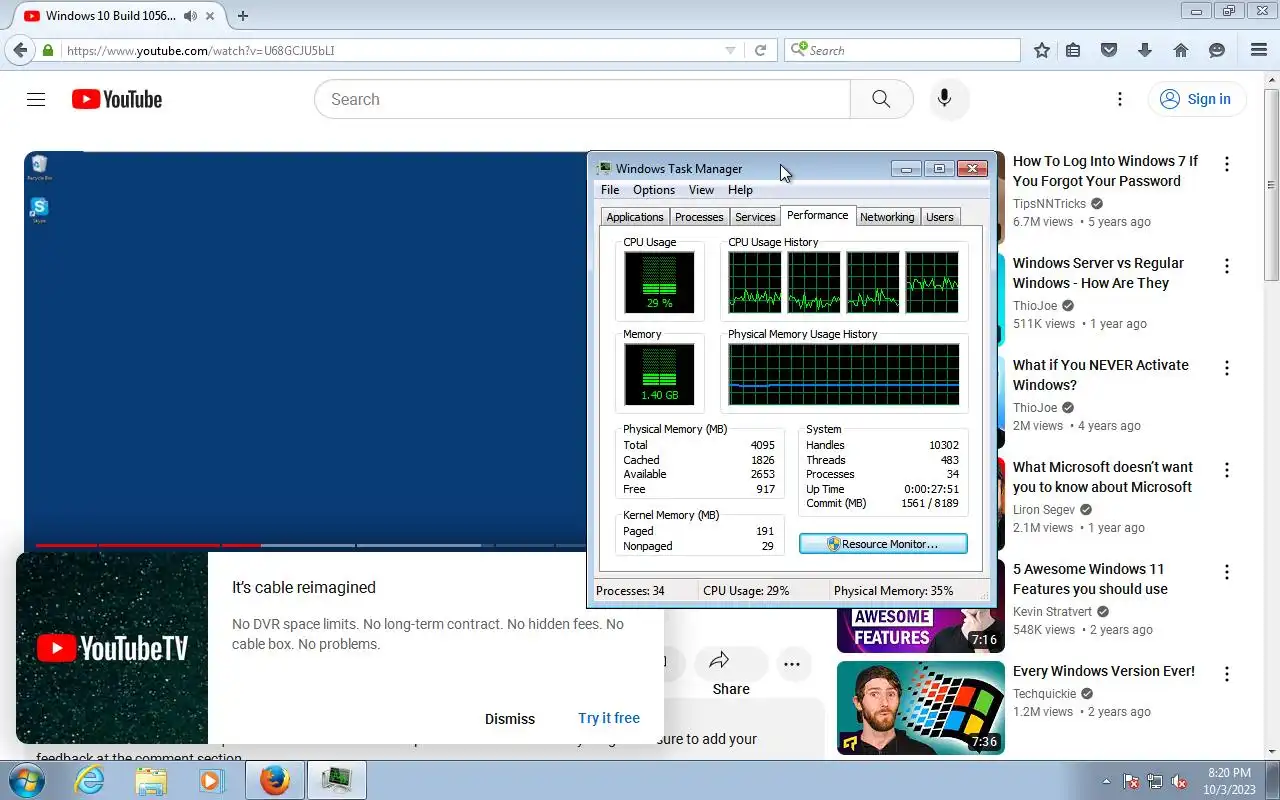Go to the YouTube home logo
The height and width of the screenshot is (800, 1280).
(x=117, y=99)
